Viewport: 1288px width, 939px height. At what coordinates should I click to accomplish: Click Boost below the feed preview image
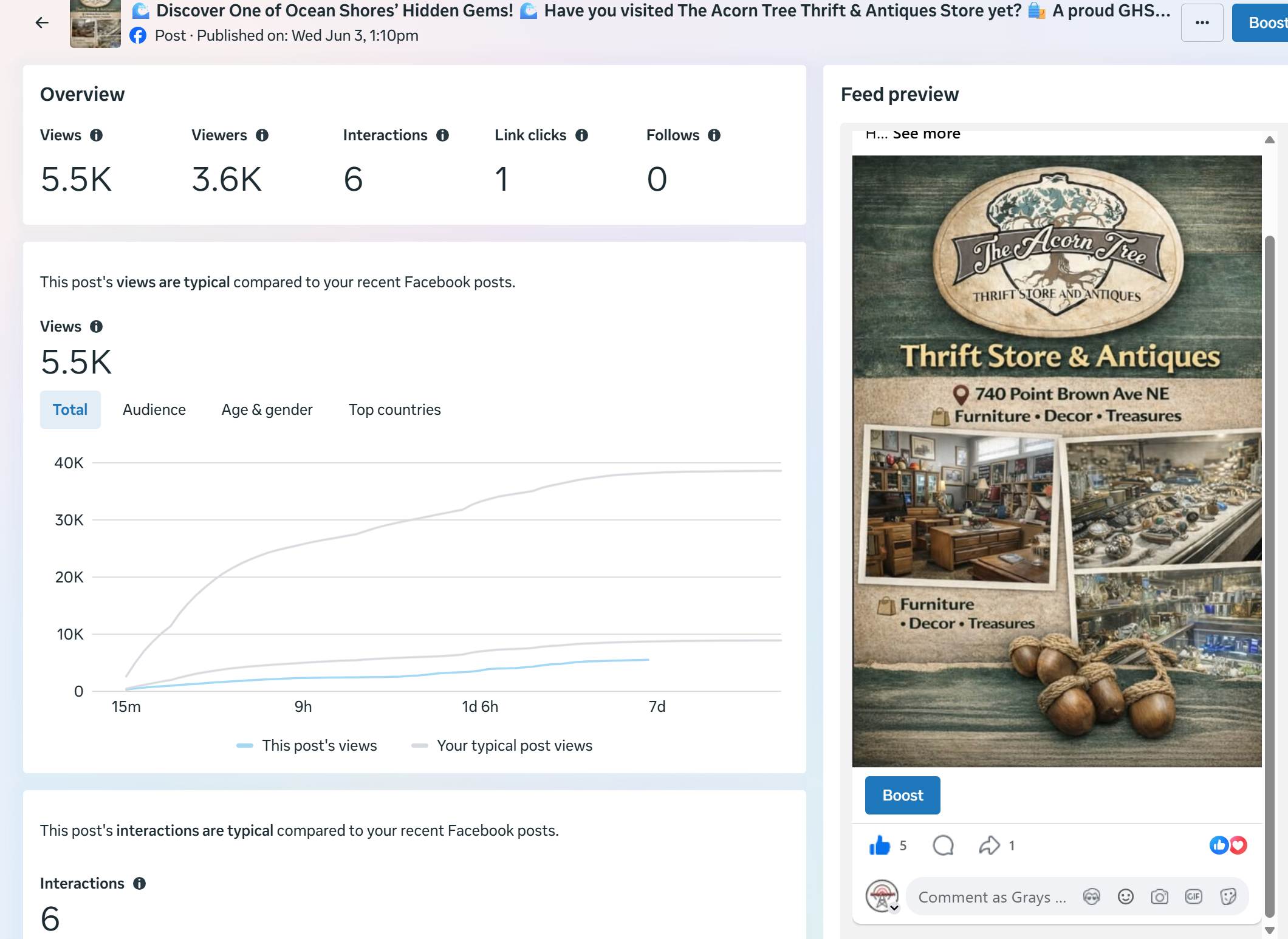903,795
